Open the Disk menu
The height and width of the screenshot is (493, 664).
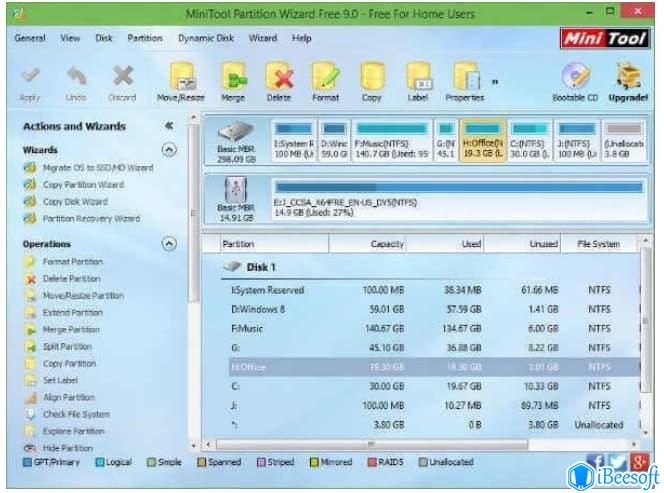(x=104, y=38)
